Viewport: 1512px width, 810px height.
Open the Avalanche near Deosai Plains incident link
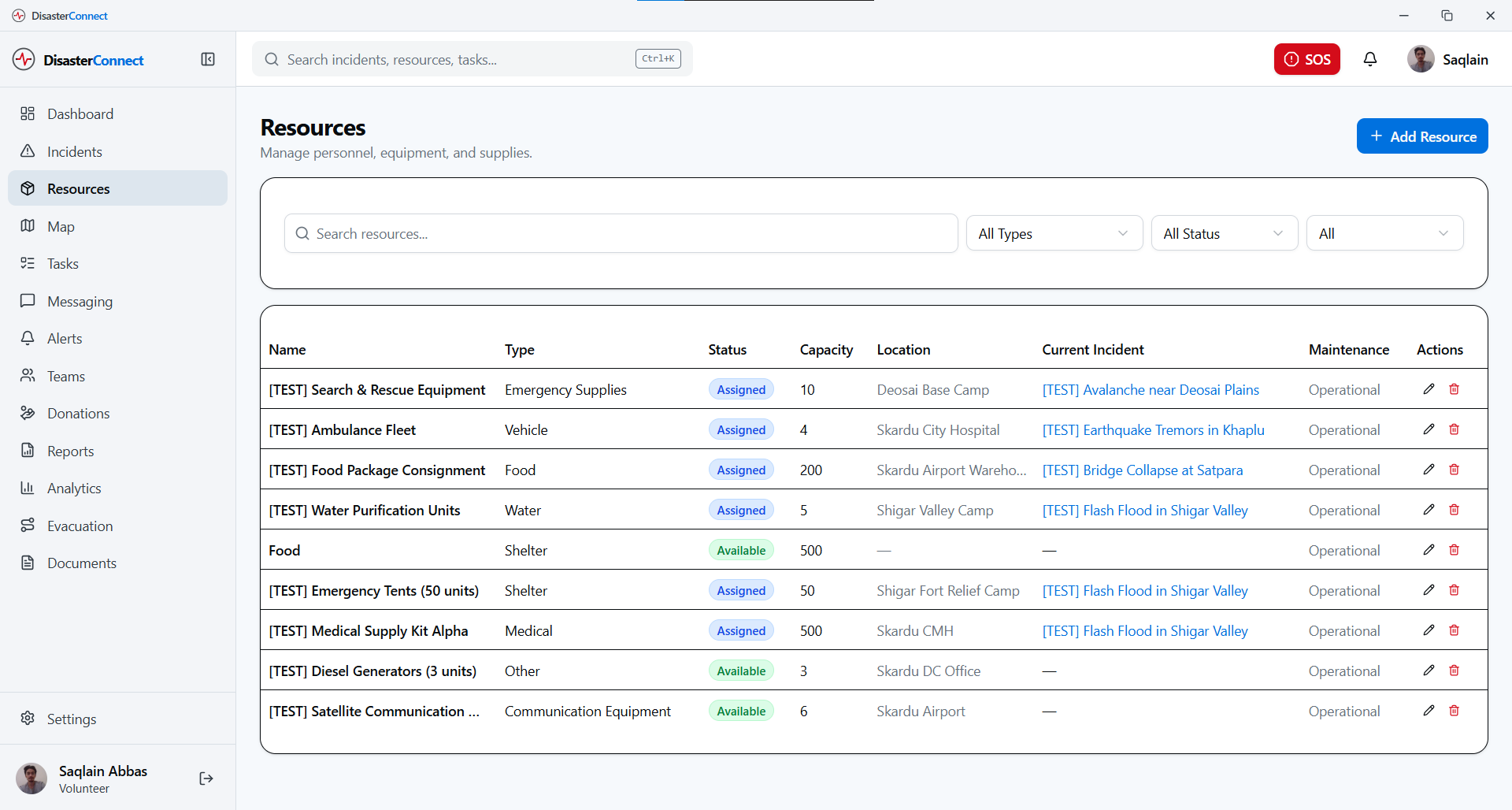(1151, 390)
